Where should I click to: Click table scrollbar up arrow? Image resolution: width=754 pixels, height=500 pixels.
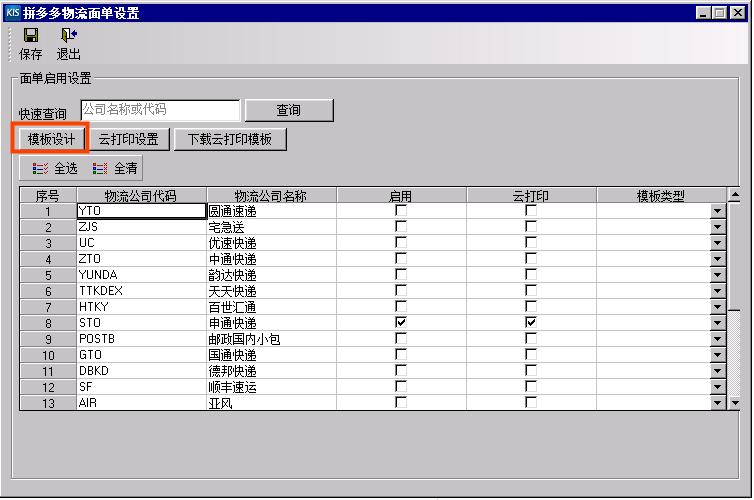tap(734, 195)
